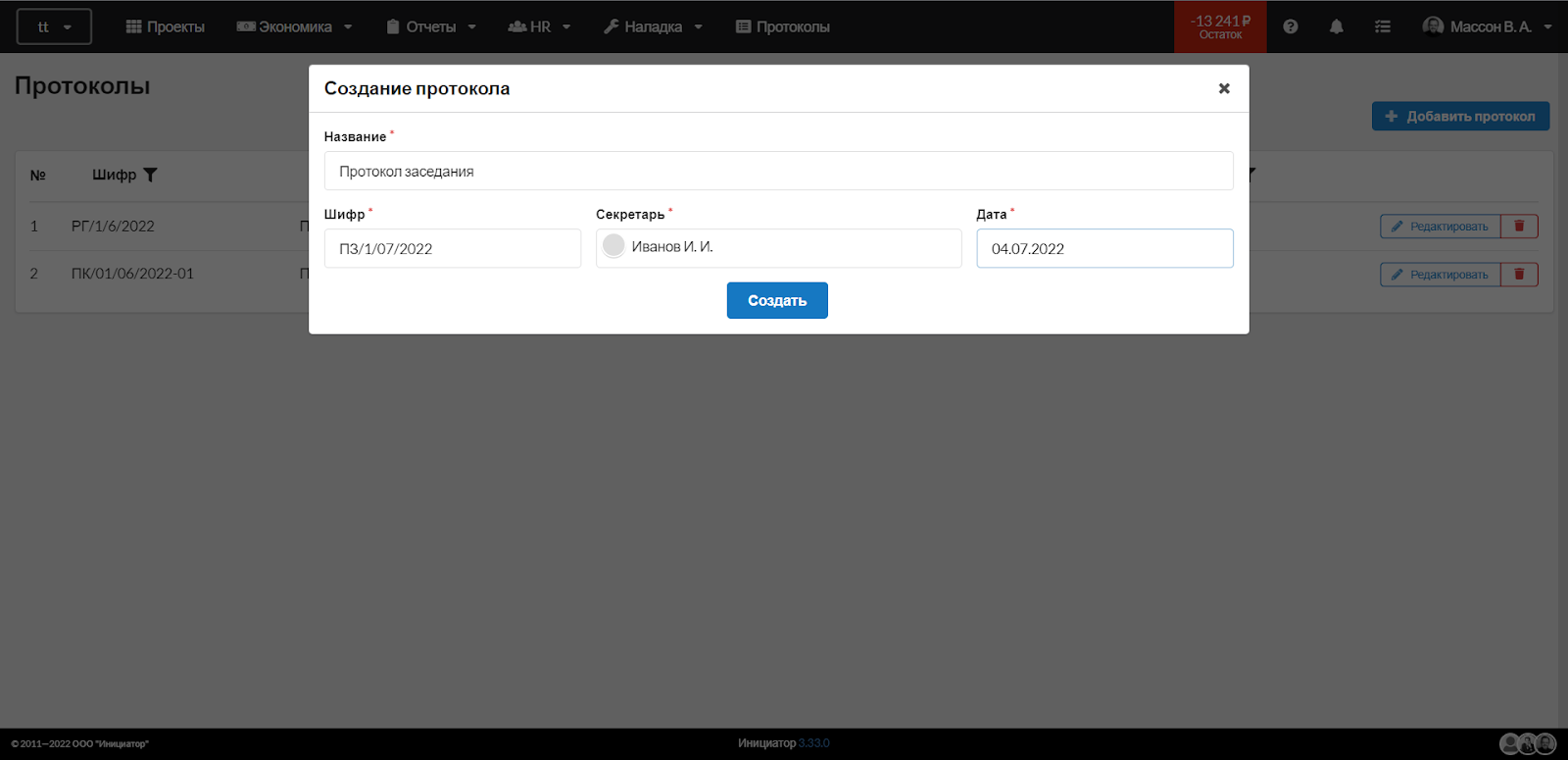Click the Экономика money icon
Image resolution: width=1568 pixels, height=760 pixels.
tap(246, 26)
